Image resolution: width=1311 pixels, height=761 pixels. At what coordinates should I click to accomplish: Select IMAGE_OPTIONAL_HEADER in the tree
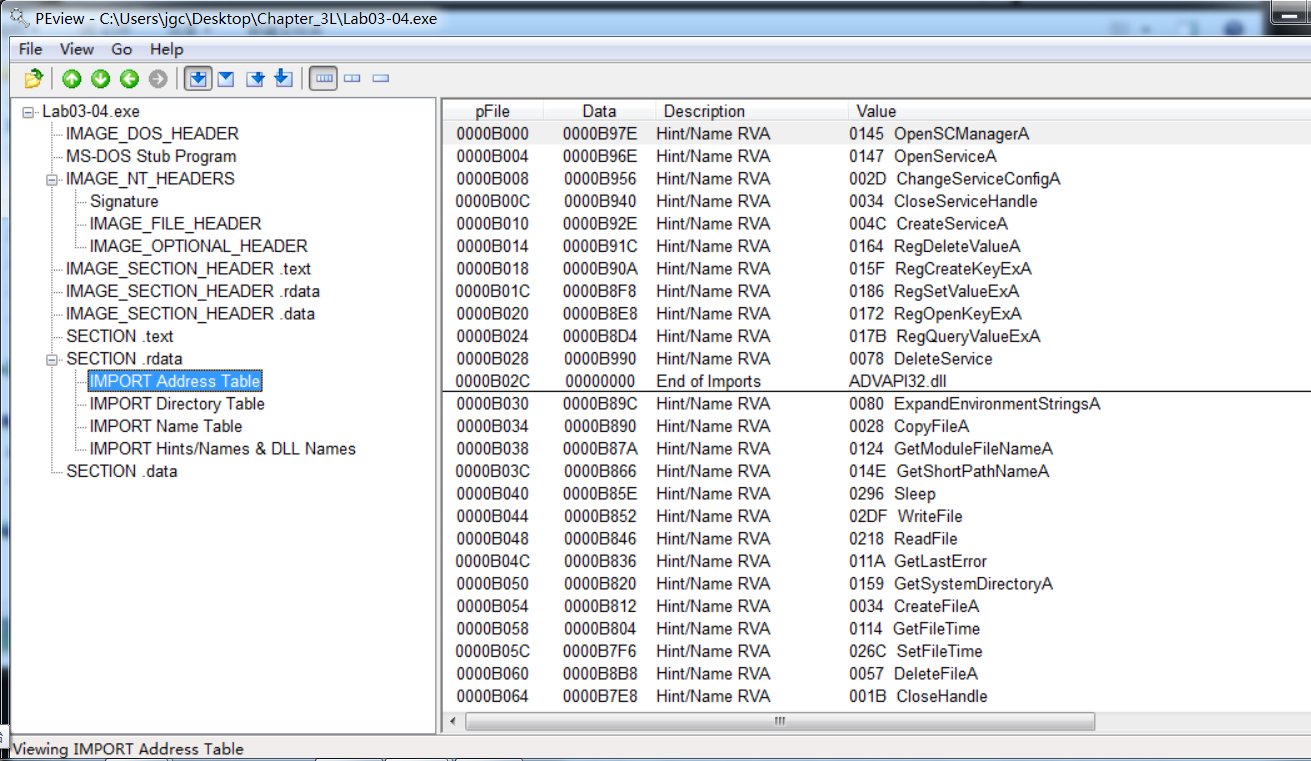click(198, 246)
